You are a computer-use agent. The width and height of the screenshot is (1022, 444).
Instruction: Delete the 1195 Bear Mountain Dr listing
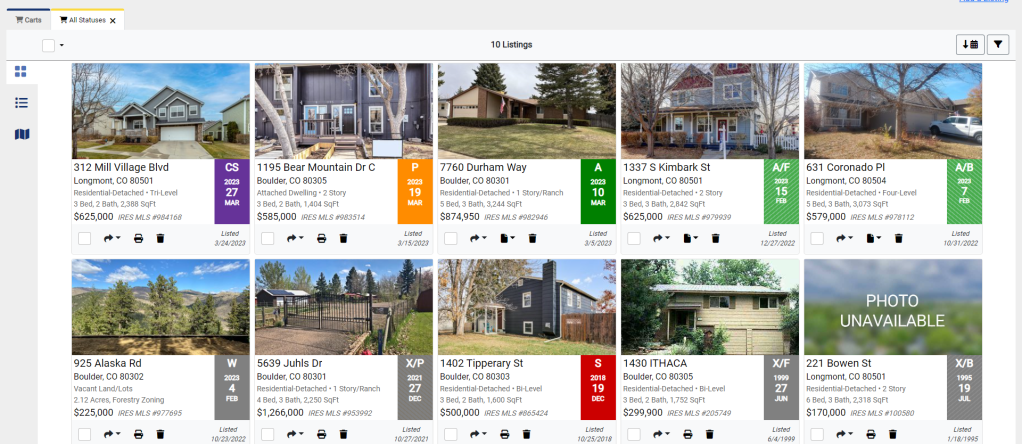coord(343,238)
